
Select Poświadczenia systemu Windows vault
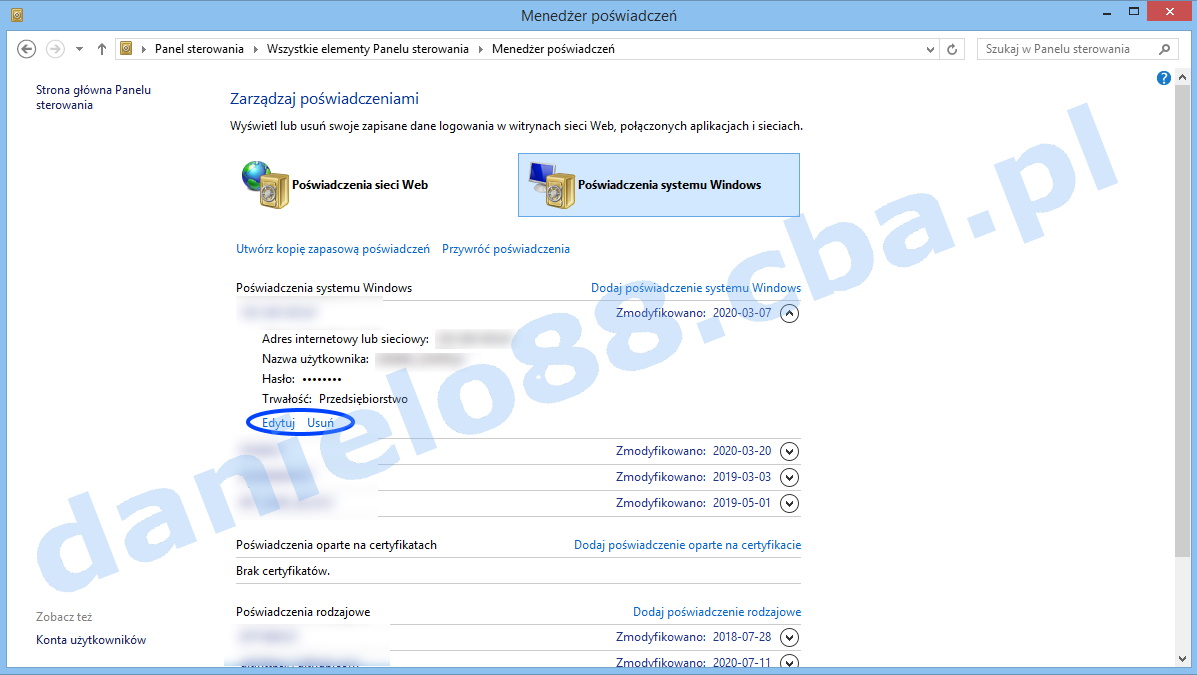tap(658, 185)
